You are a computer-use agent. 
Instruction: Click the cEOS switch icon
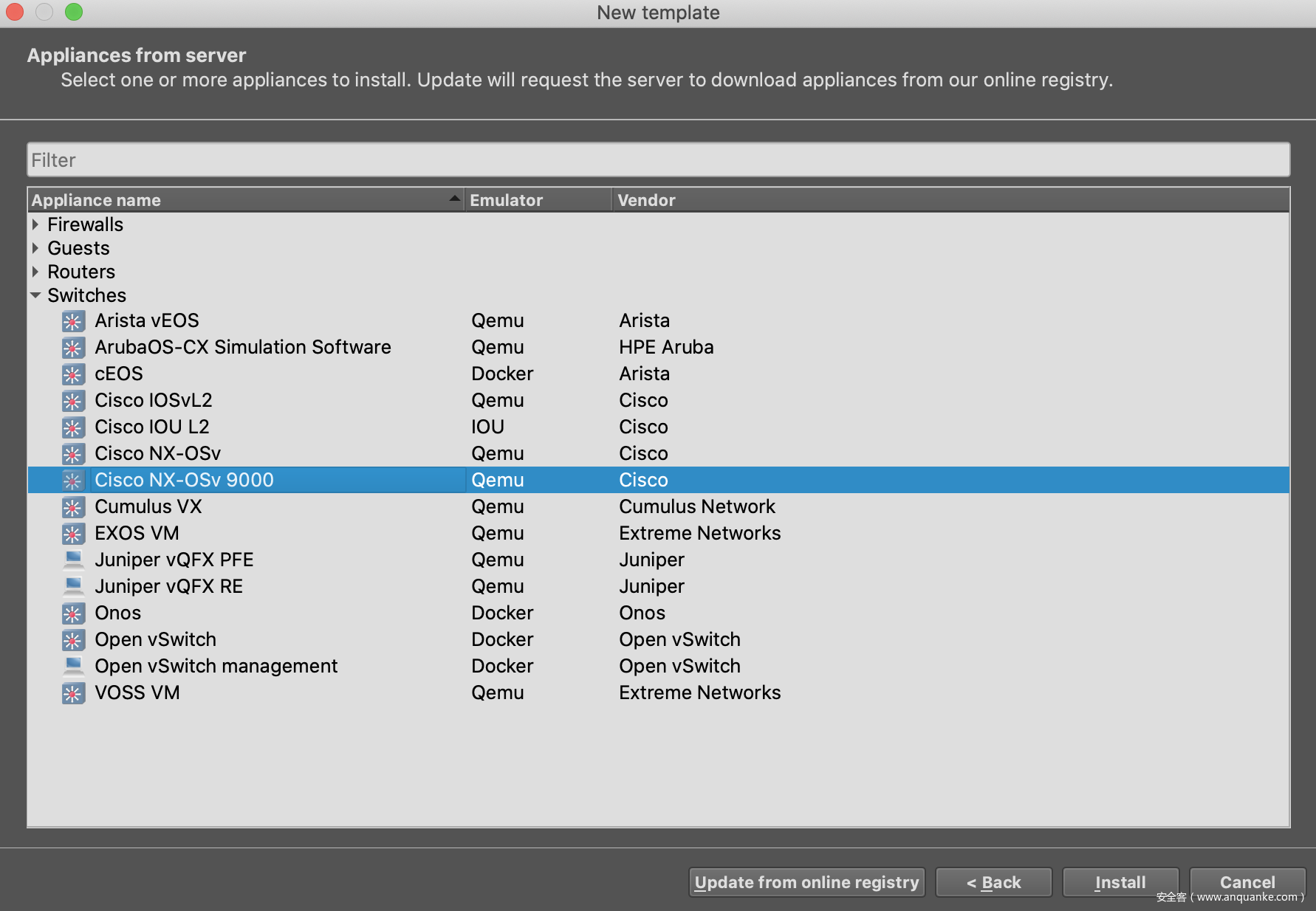72,374
